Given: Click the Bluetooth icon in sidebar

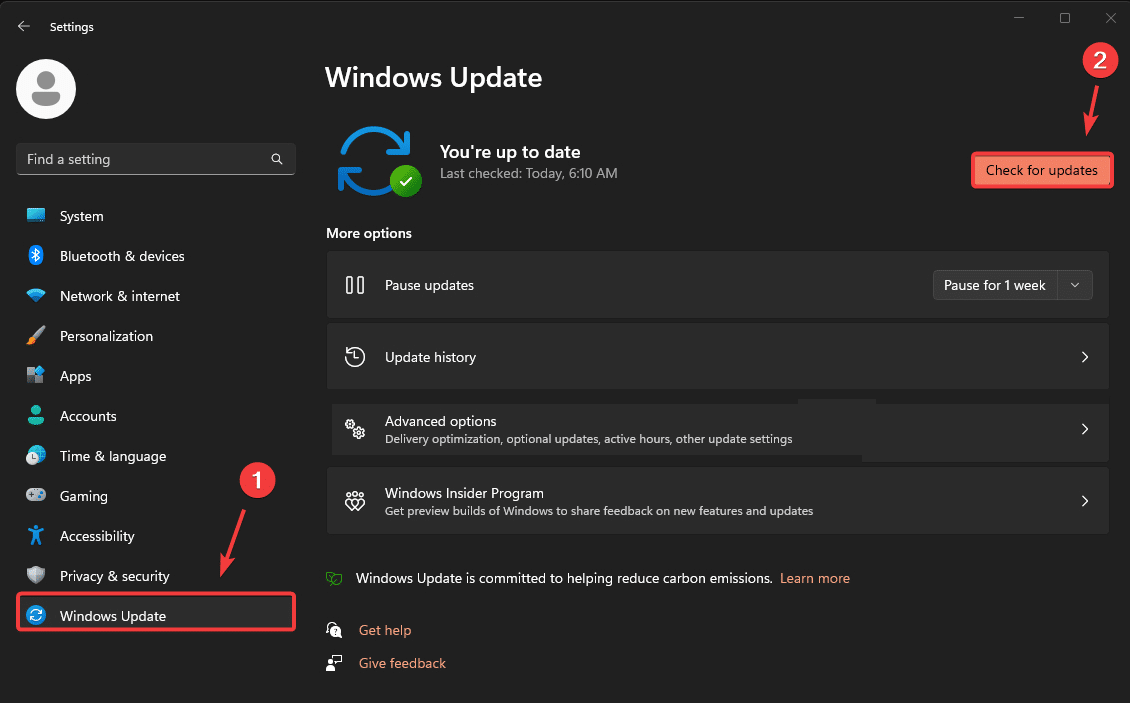Looking at the screenshot, I should point(36,256).
